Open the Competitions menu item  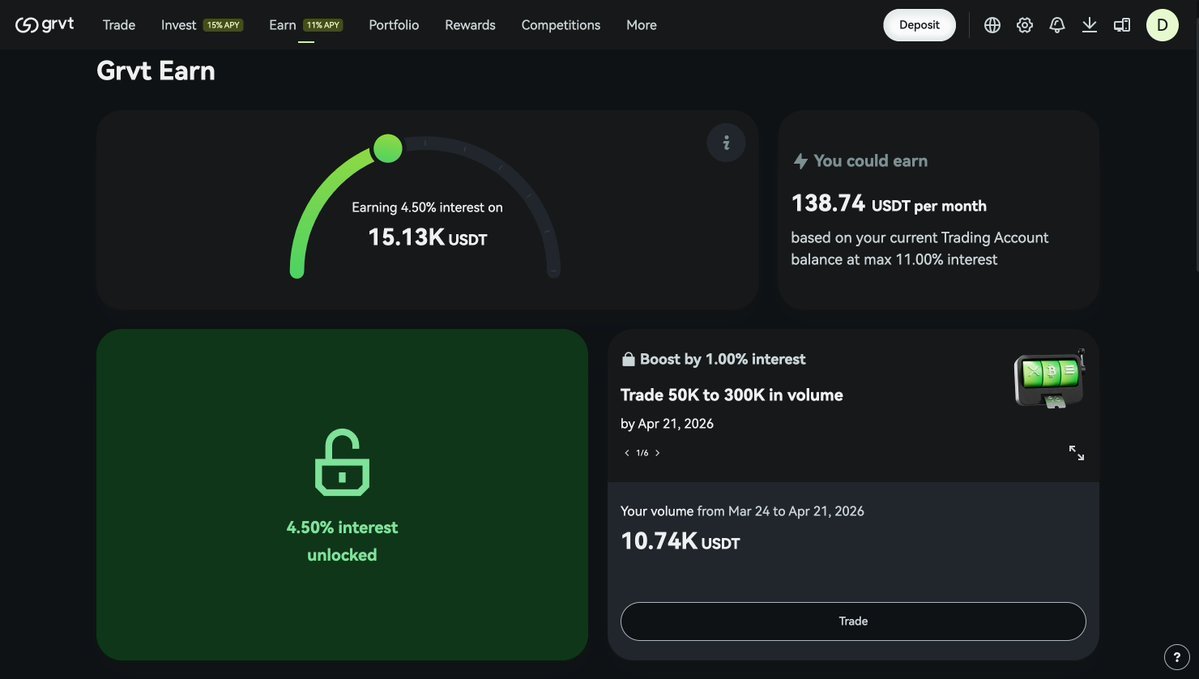pos(561,25)
